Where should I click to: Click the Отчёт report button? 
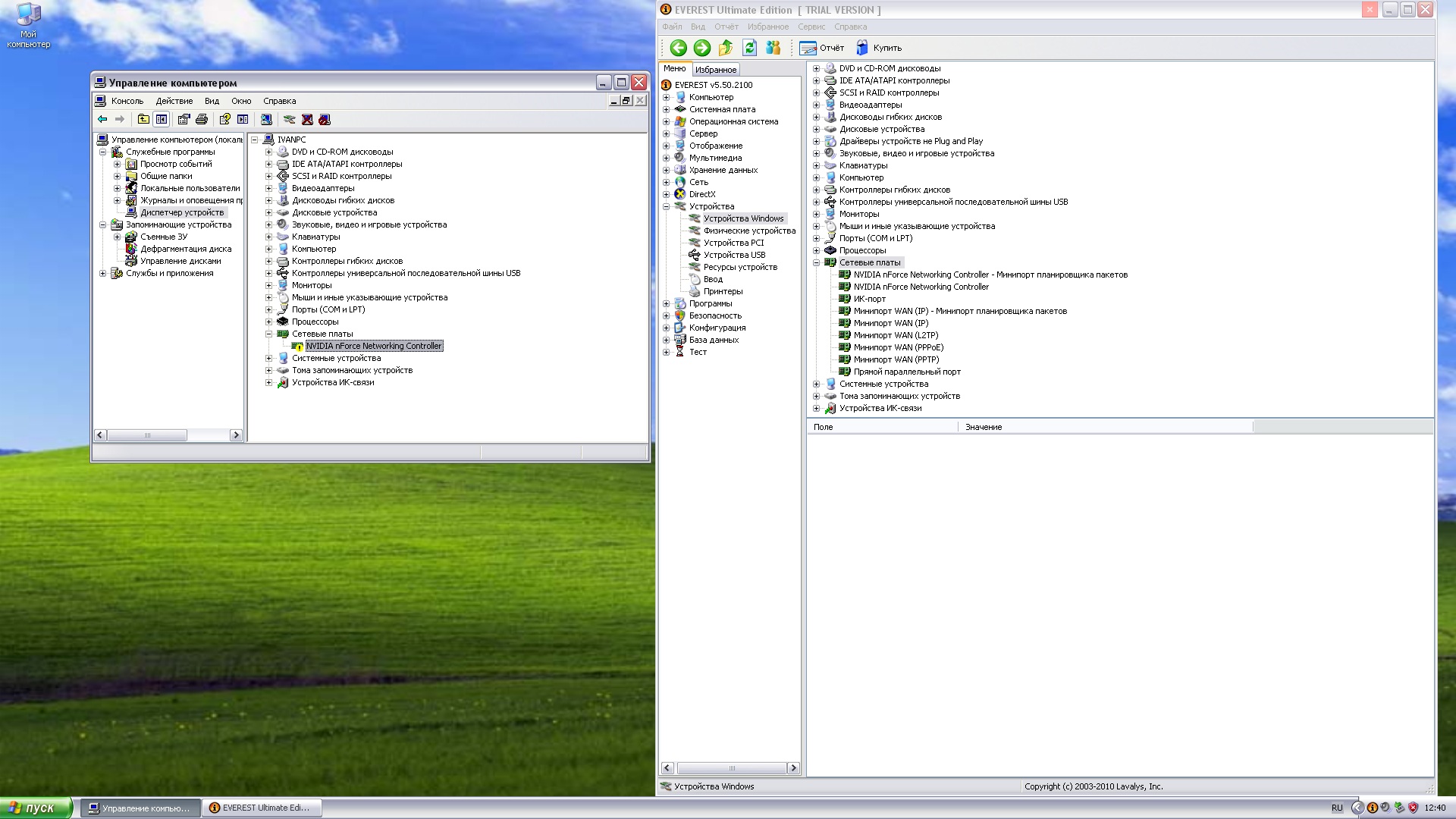[x=822, y=48]
